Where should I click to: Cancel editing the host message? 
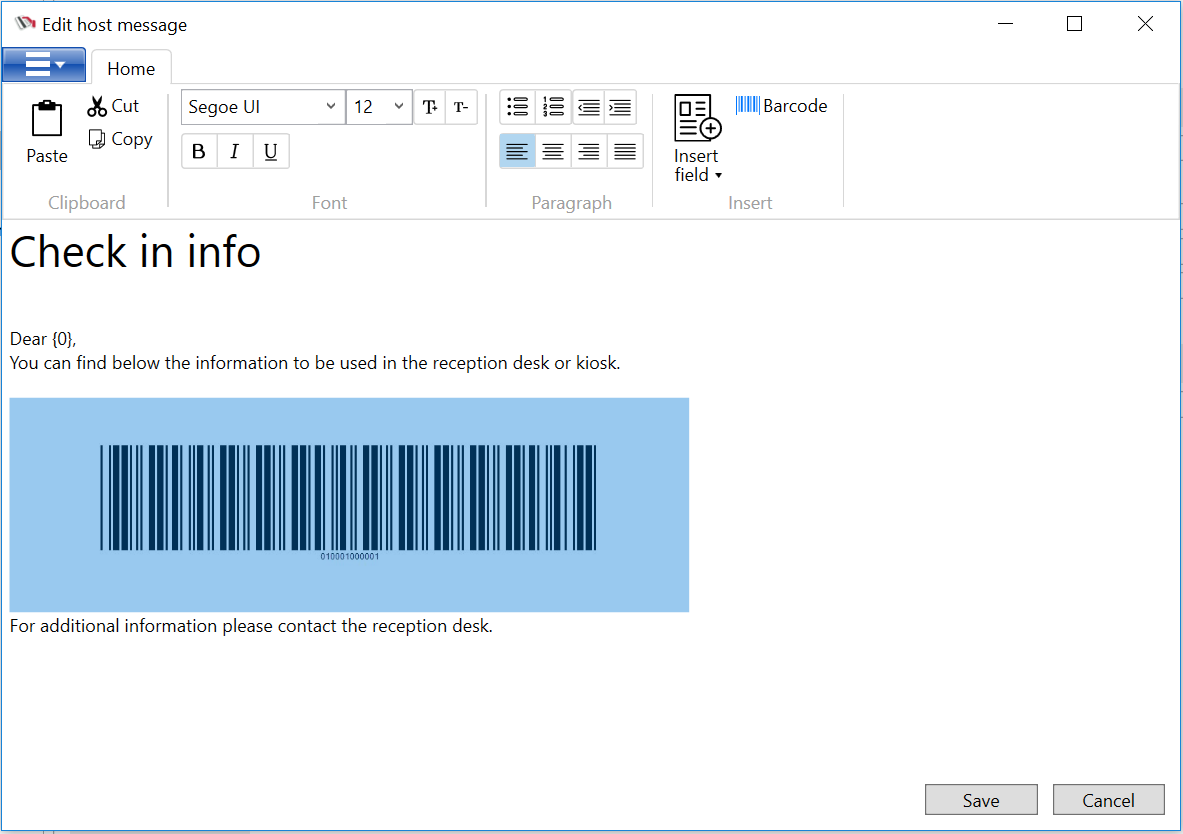[x=1108, y=800]
